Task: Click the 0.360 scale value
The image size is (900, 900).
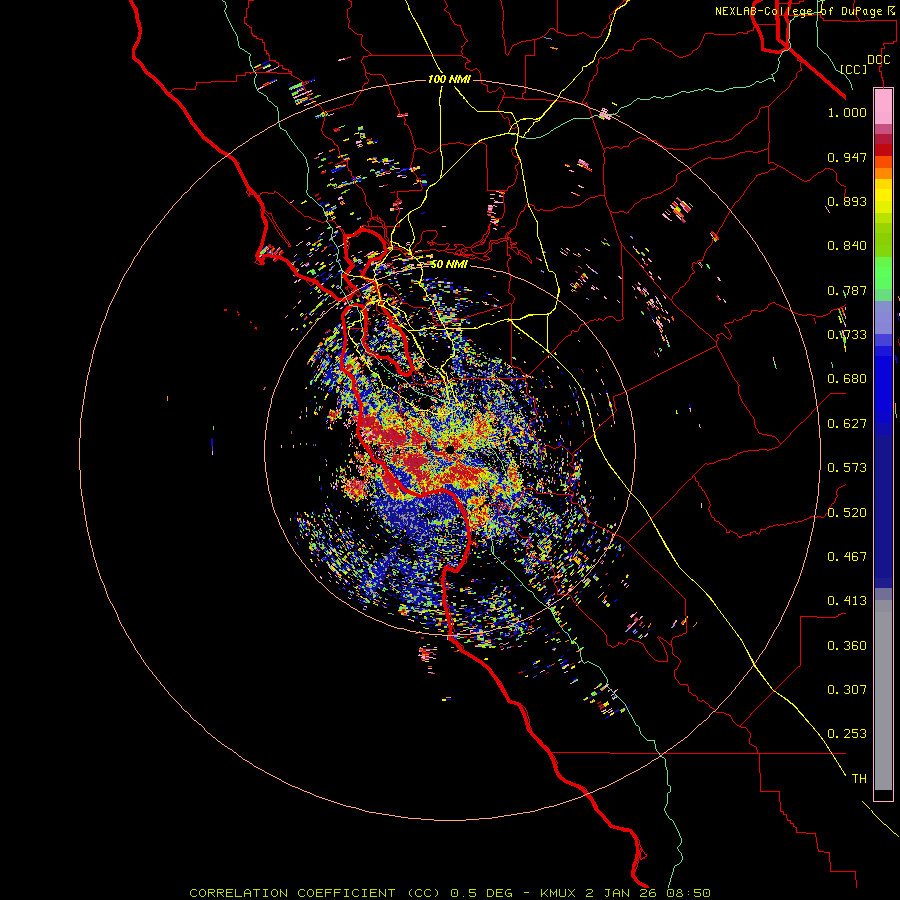Action: 847,646
